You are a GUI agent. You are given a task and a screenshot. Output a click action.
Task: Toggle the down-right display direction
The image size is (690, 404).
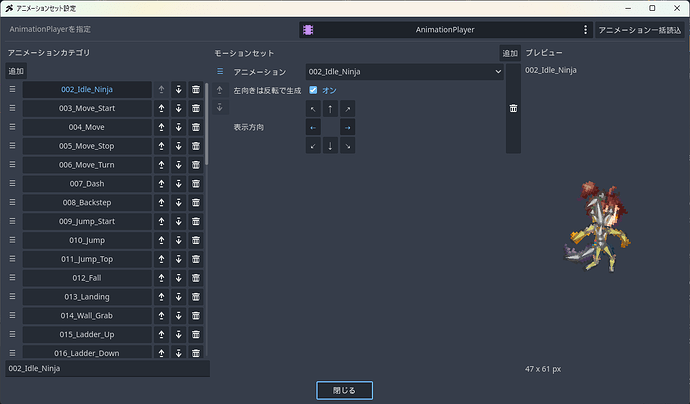pyautogui.click(x=348, y=146)
